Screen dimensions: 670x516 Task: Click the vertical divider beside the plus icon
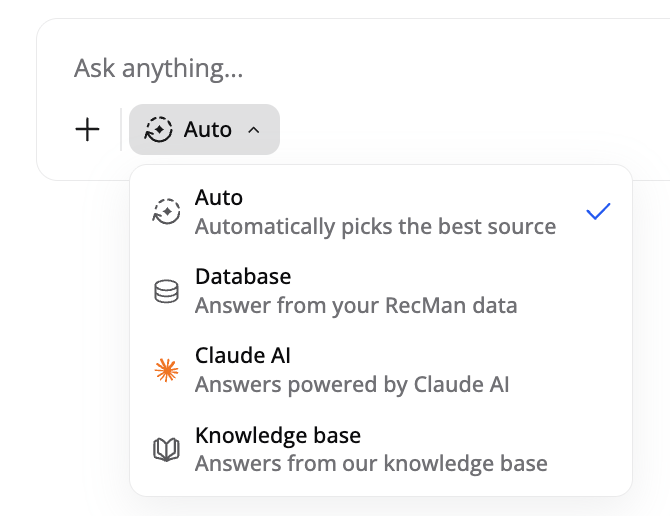click(121, 129)
